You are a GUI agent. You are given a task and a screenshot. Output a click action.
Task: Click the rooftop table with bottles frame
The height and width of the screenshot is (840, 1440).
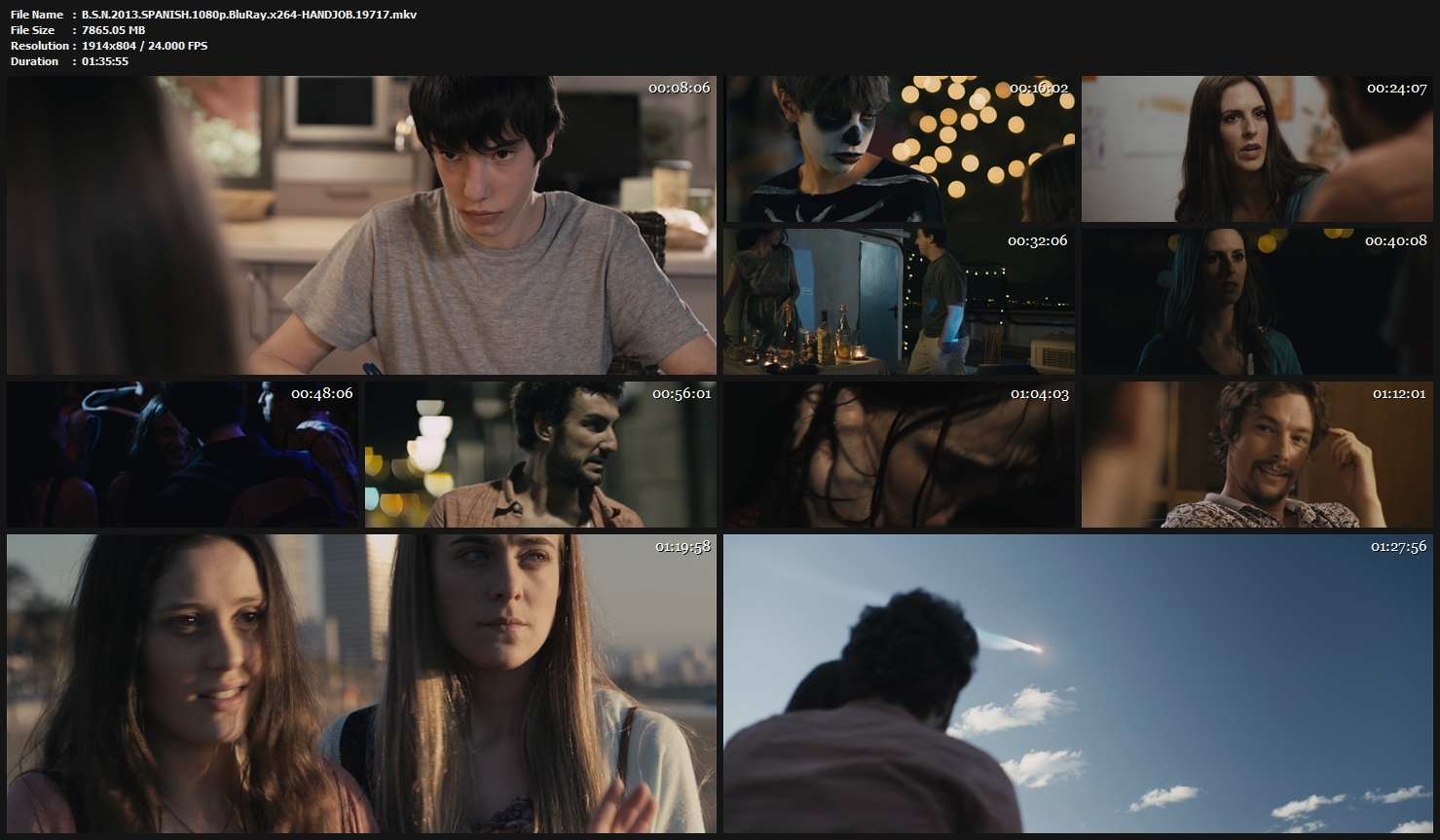pyautogui.click(x=899, y=302)
